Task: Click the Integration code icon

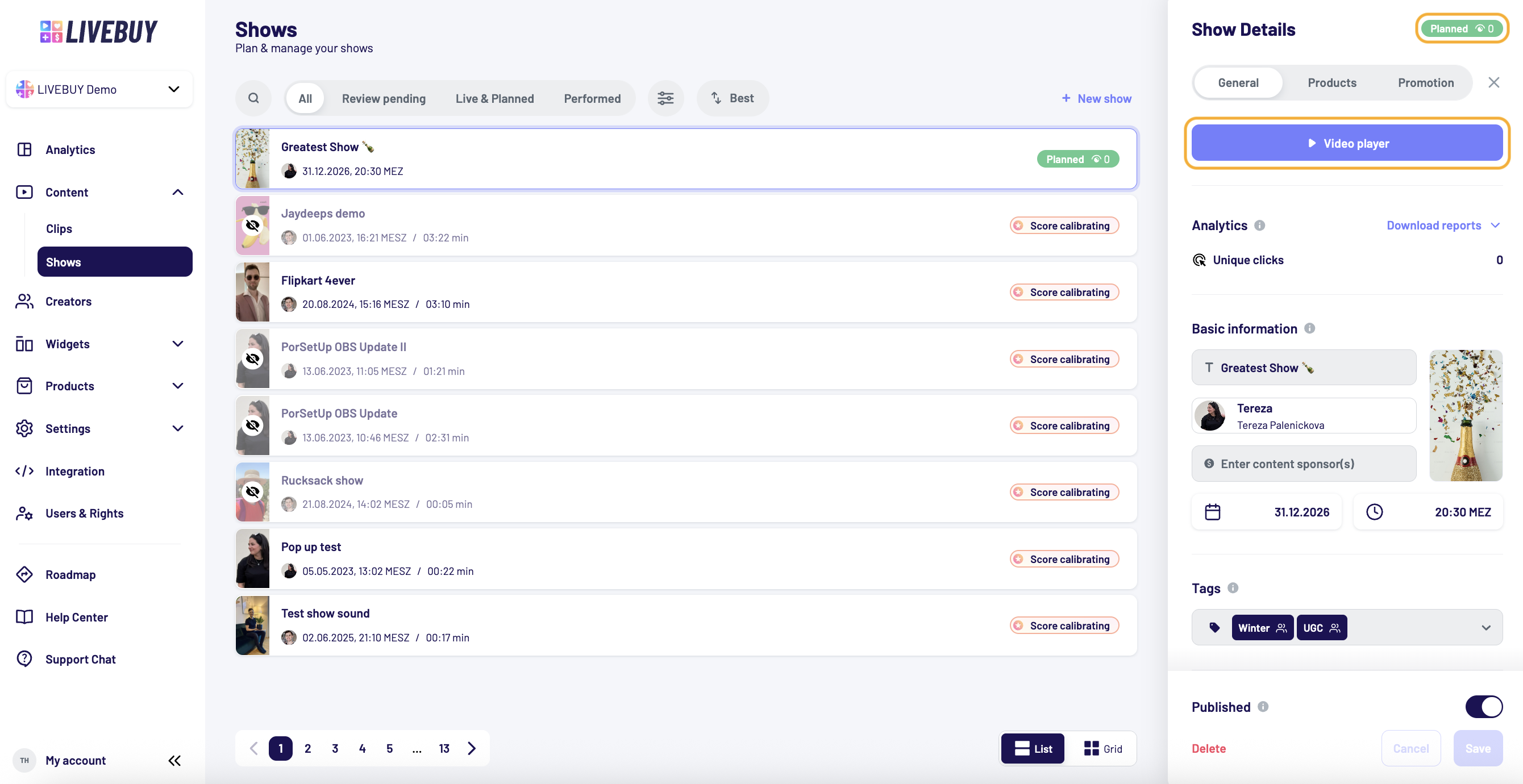Action: [24, 471]
